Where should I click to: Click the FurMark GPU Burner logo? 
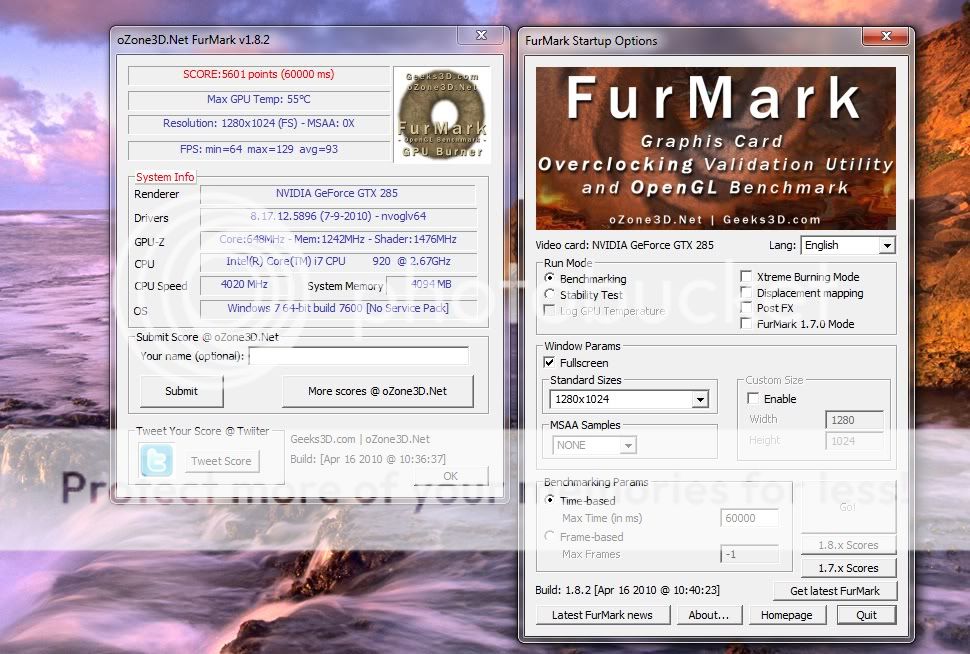coord(442,115)
